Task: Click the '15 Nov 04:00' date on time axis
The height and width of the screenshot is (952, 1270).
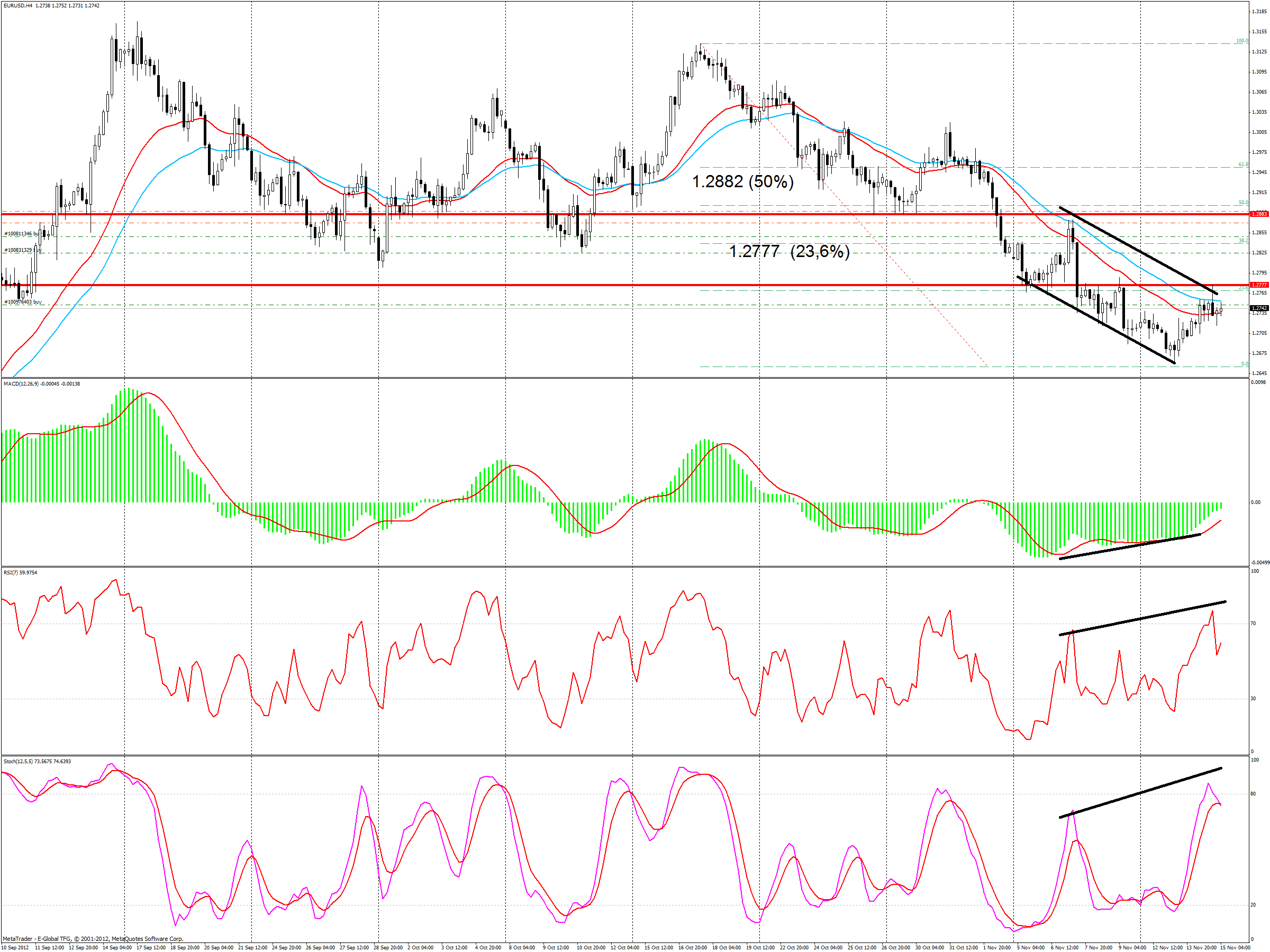Action: pos(1235,947)
